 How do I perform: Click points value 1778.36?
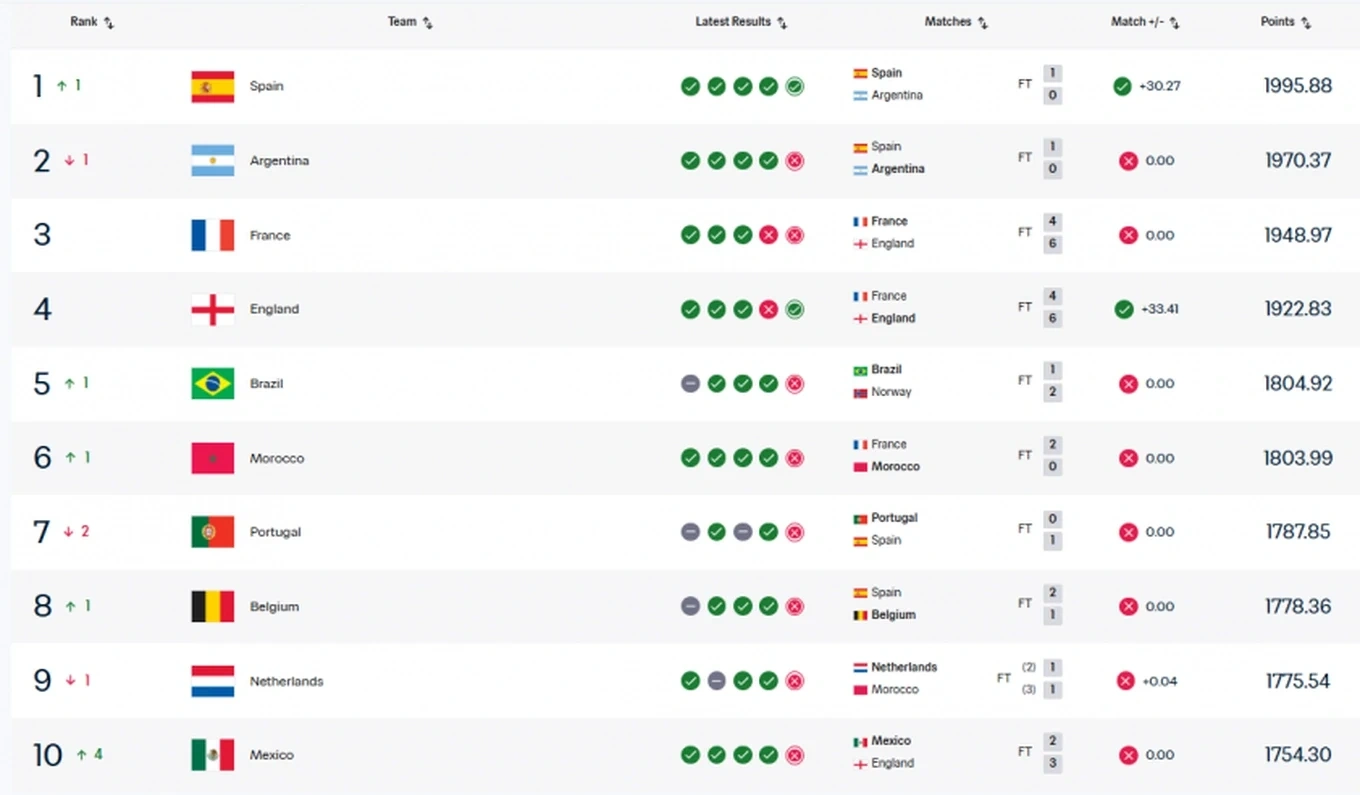tap(1298, 607)
